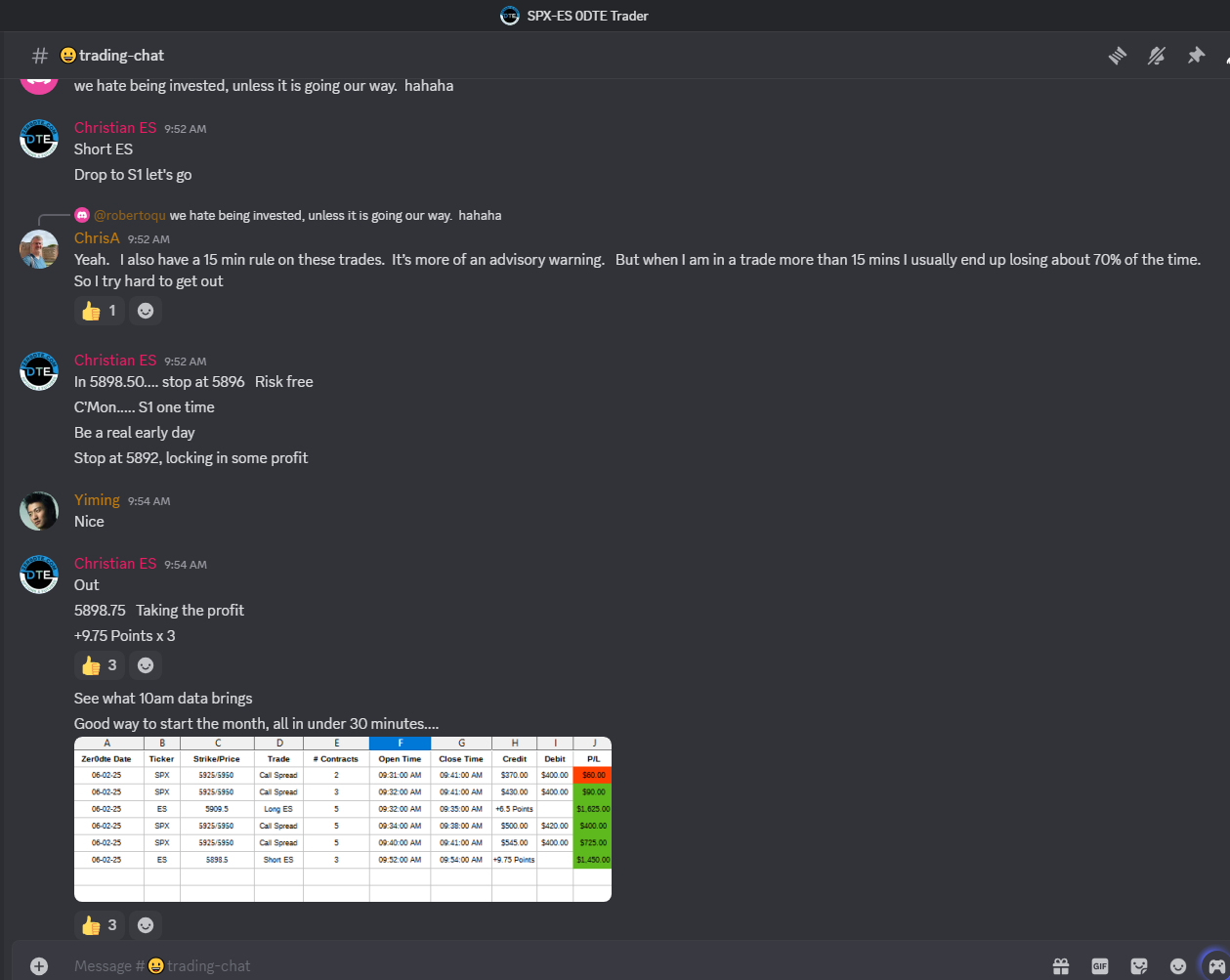Open Christian ES username at 9:54 AM
Screen dimensions: 1230x980
pyautogui.click(x=115, y=563)
